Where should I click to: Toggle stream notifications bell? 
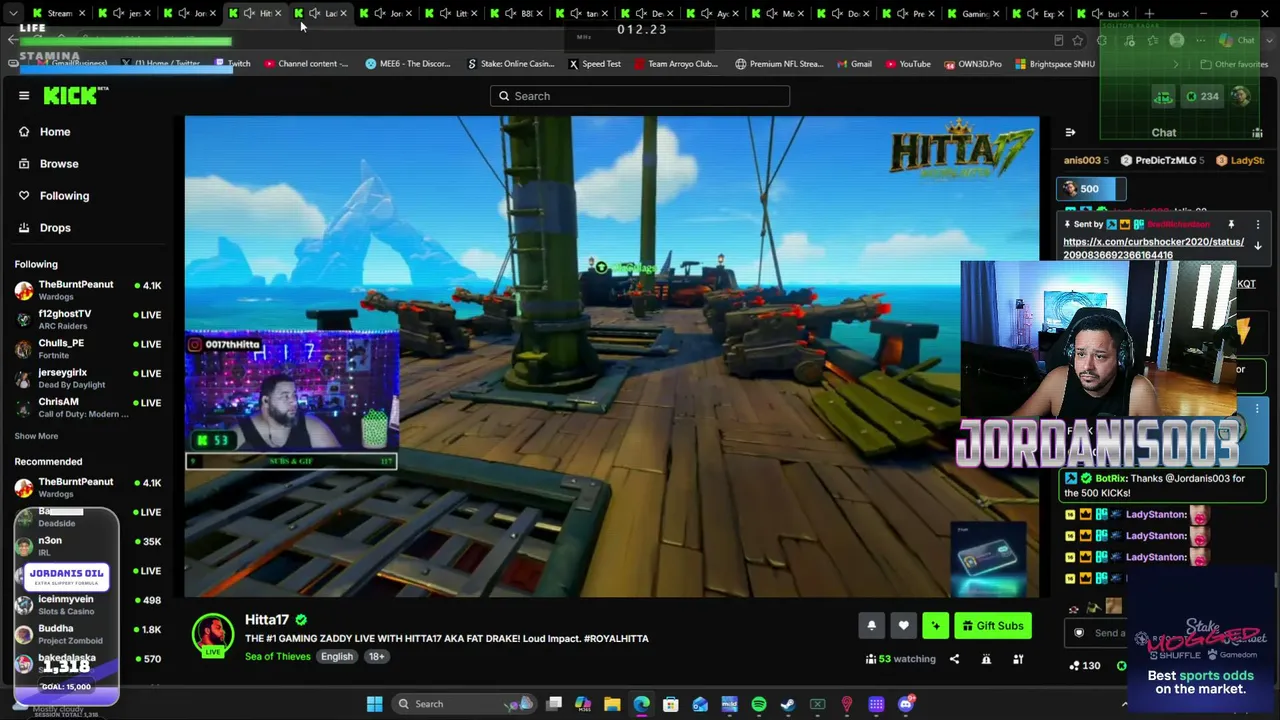click(871, 626)
